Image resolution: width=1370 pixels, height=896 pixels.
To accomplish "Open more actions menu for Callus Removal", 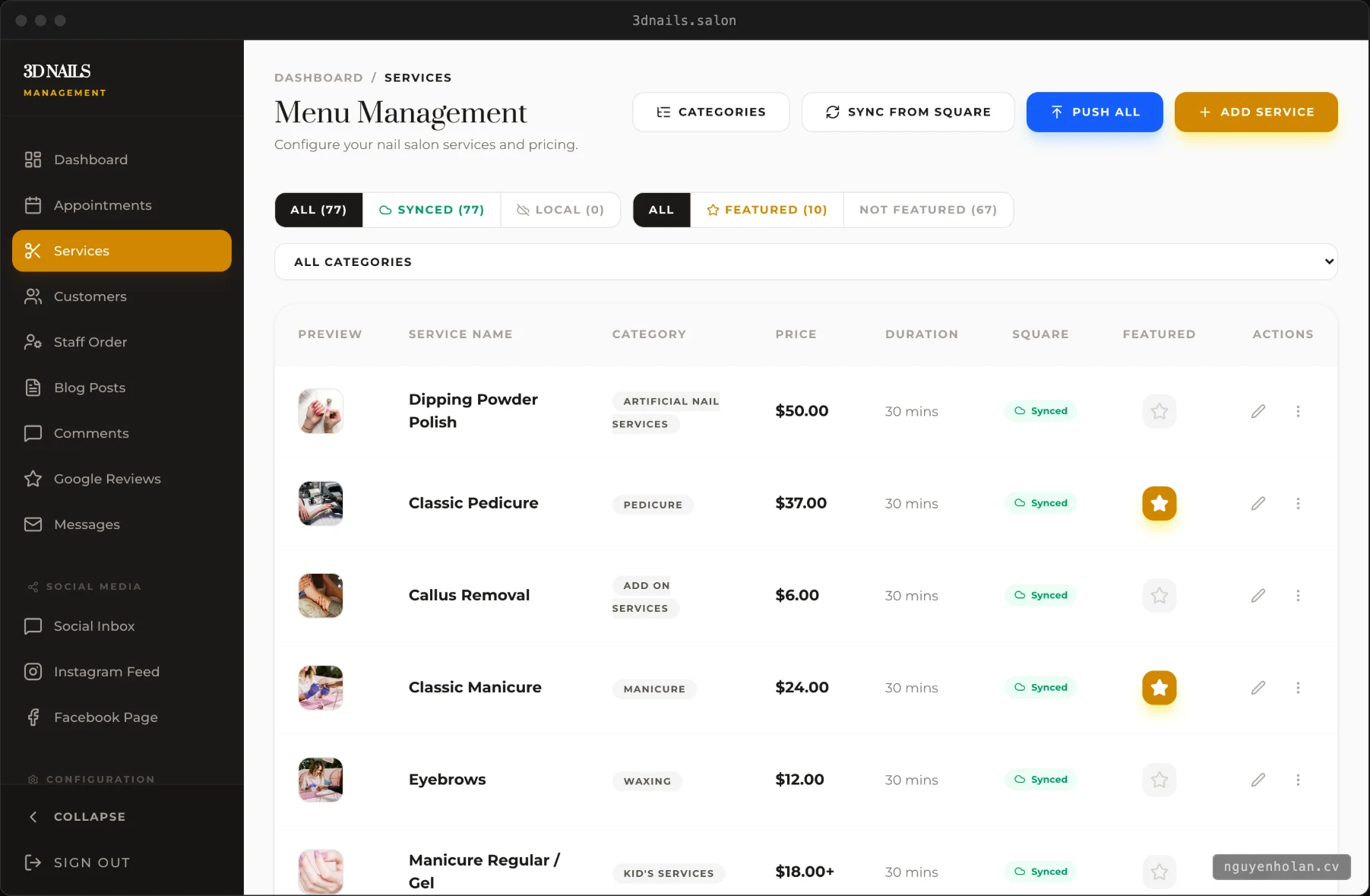I will click(1298, 596).
